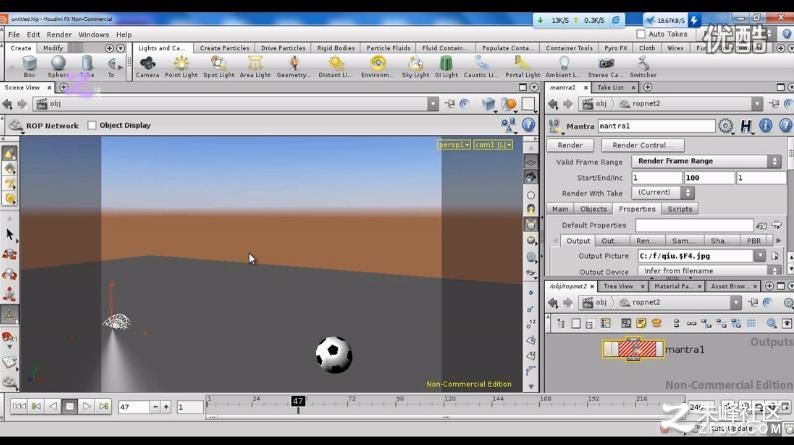Switch to the PBR properties tab

tap(754, 241)
